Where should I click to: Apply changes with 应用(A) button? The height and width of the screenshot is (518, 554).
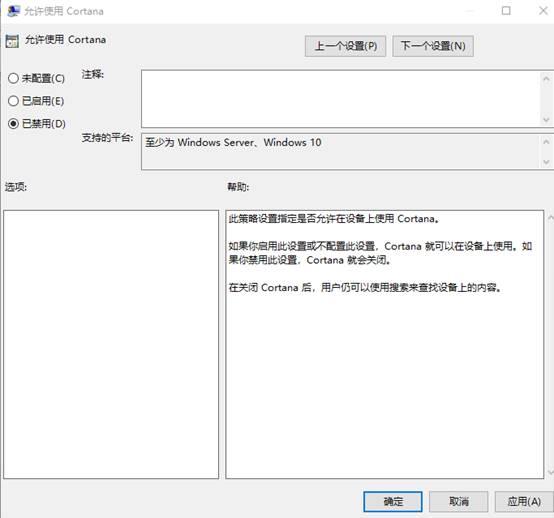point(524,501)
